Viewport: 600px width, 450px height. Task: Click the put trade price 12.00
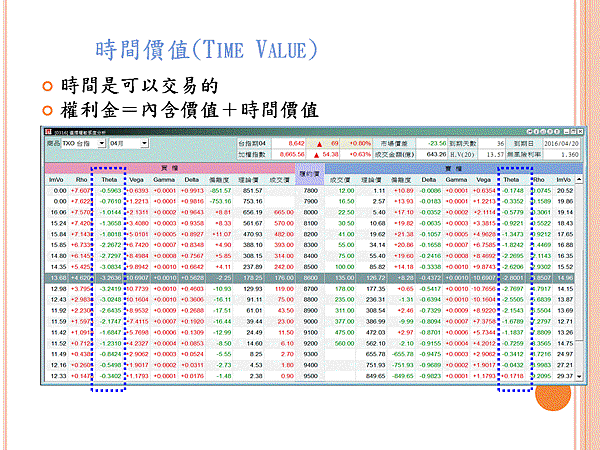[346, 191]
